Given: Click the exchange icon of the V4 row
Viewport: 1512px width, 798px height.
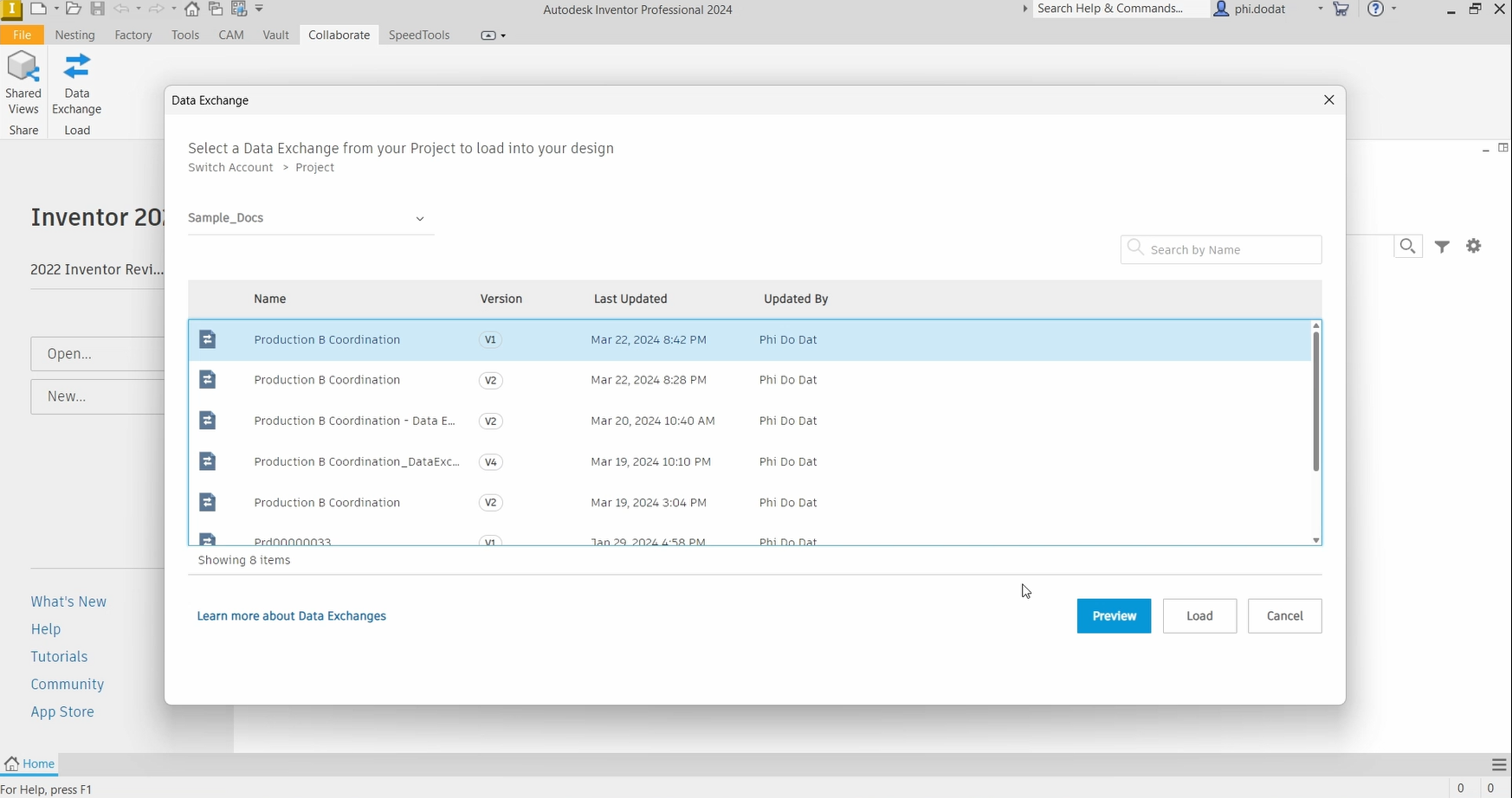Looking at the screenshot, I should [x=208, y=461].
